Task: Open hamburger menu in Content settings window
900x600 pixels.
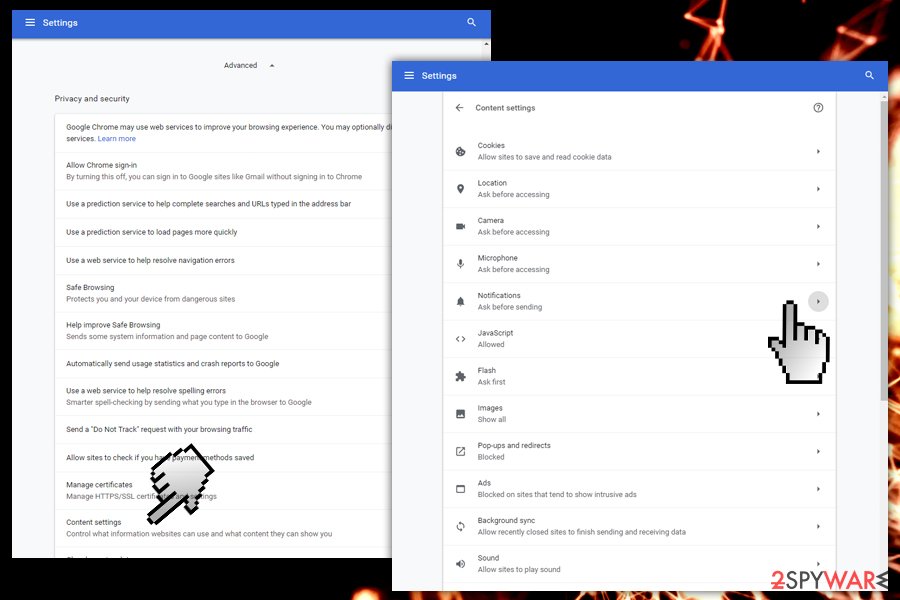Action: coord(409,75)
